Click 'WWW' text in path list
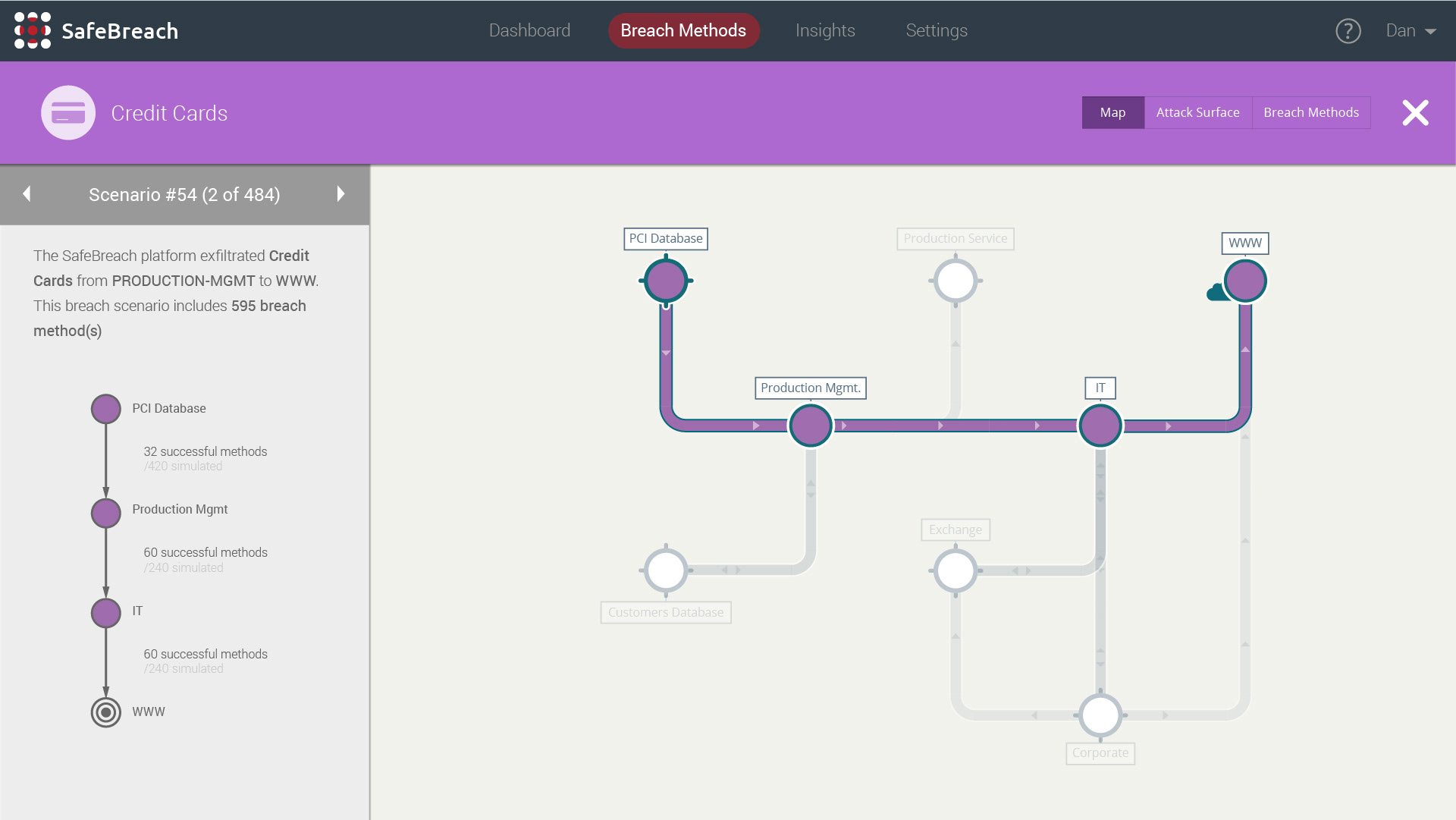The image size is (1456, 820). 149,712
